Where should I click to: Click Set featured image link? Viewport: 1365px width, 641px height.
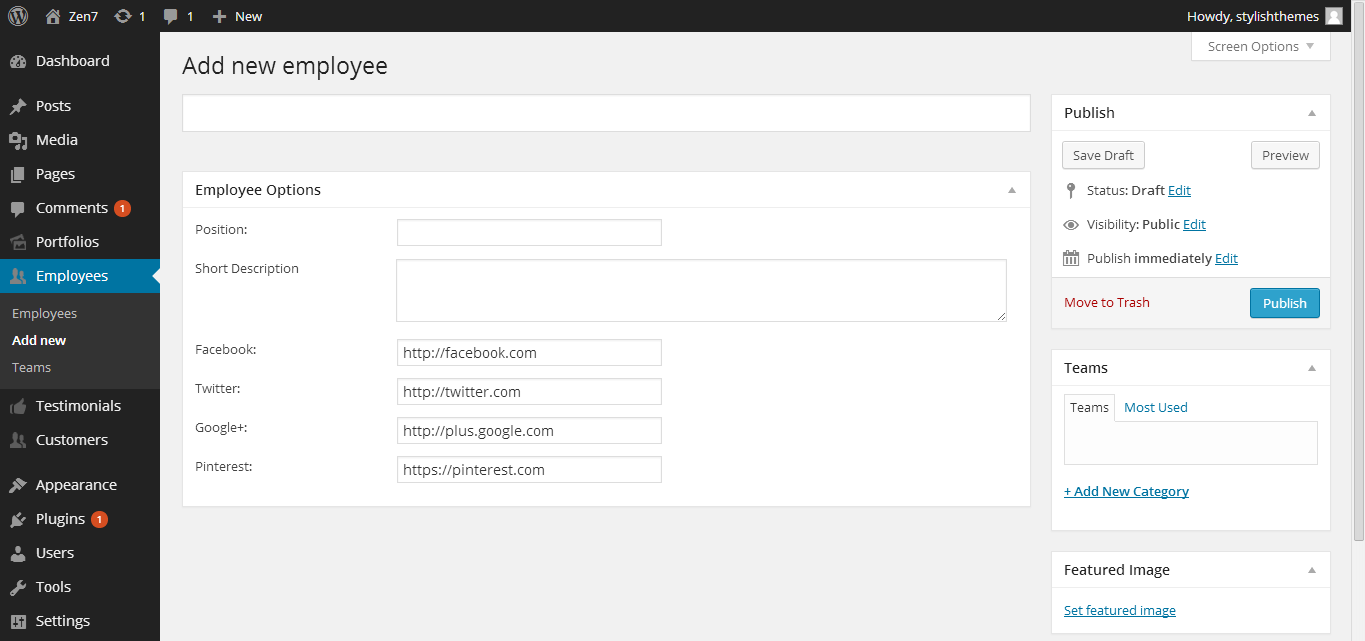[1119, 610]
